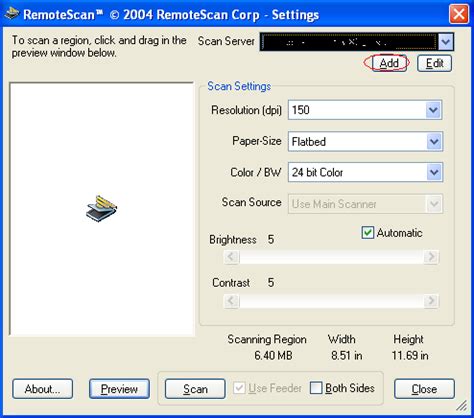Click the '8.51 in' width value

[x=347, y=355]
